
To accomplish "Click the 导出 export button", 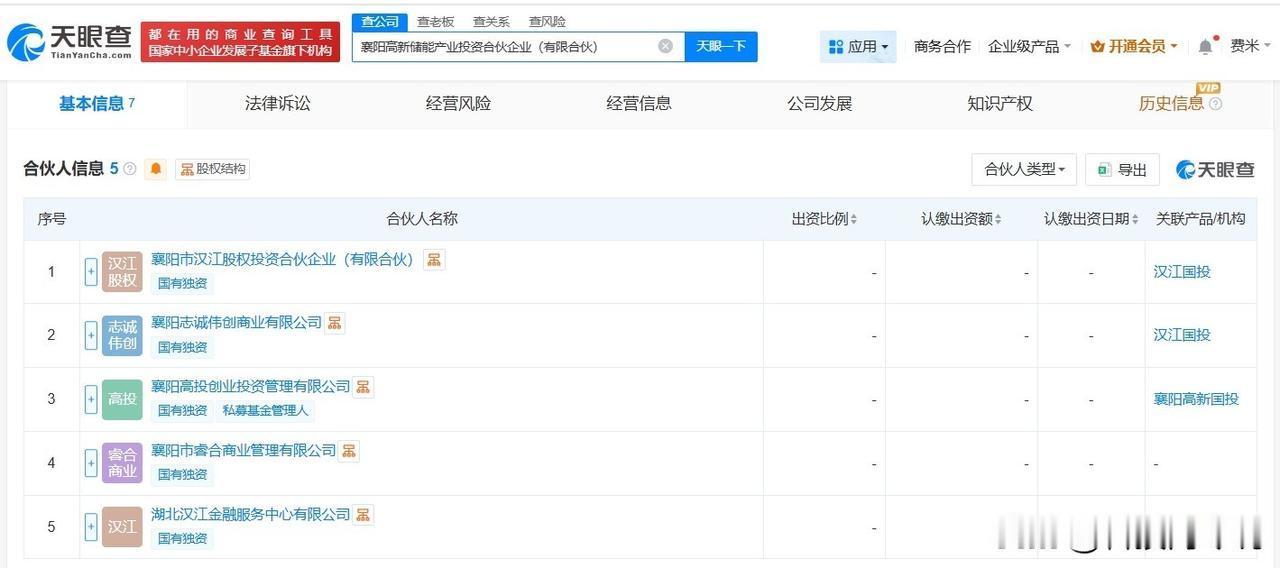I will coord(1122,169).
